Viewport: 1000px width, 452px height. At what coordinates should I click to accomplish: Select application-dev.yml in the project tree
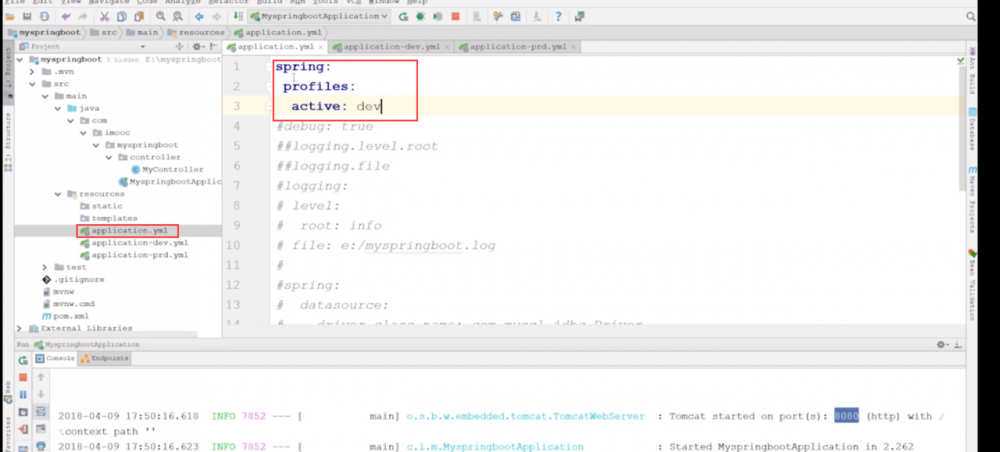coord(133,243)
